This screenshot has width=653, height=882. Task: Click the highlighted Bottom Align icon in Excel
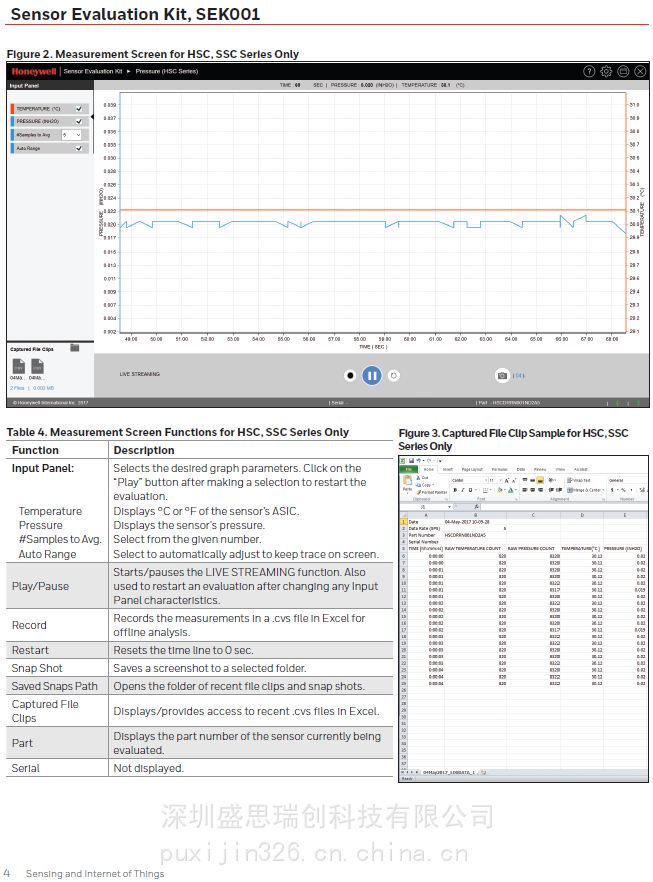pos(540,480)
